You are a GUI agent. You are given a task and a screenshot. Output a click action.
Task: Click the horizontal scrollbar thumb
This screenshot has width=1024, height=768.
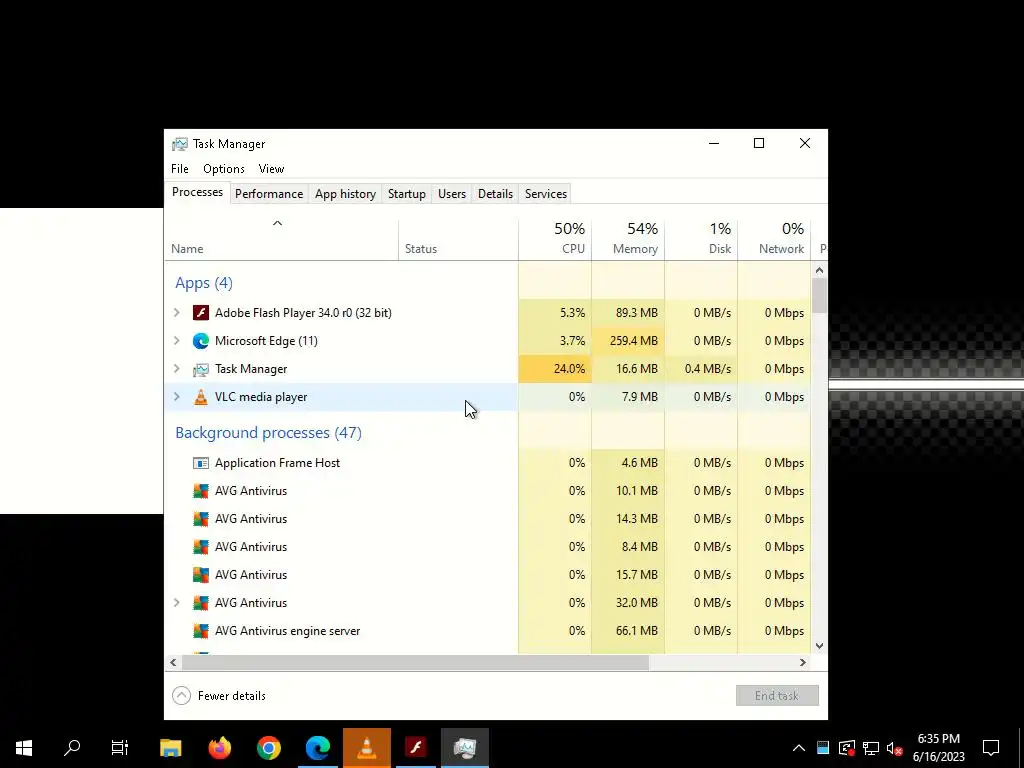tap(415, 662)
